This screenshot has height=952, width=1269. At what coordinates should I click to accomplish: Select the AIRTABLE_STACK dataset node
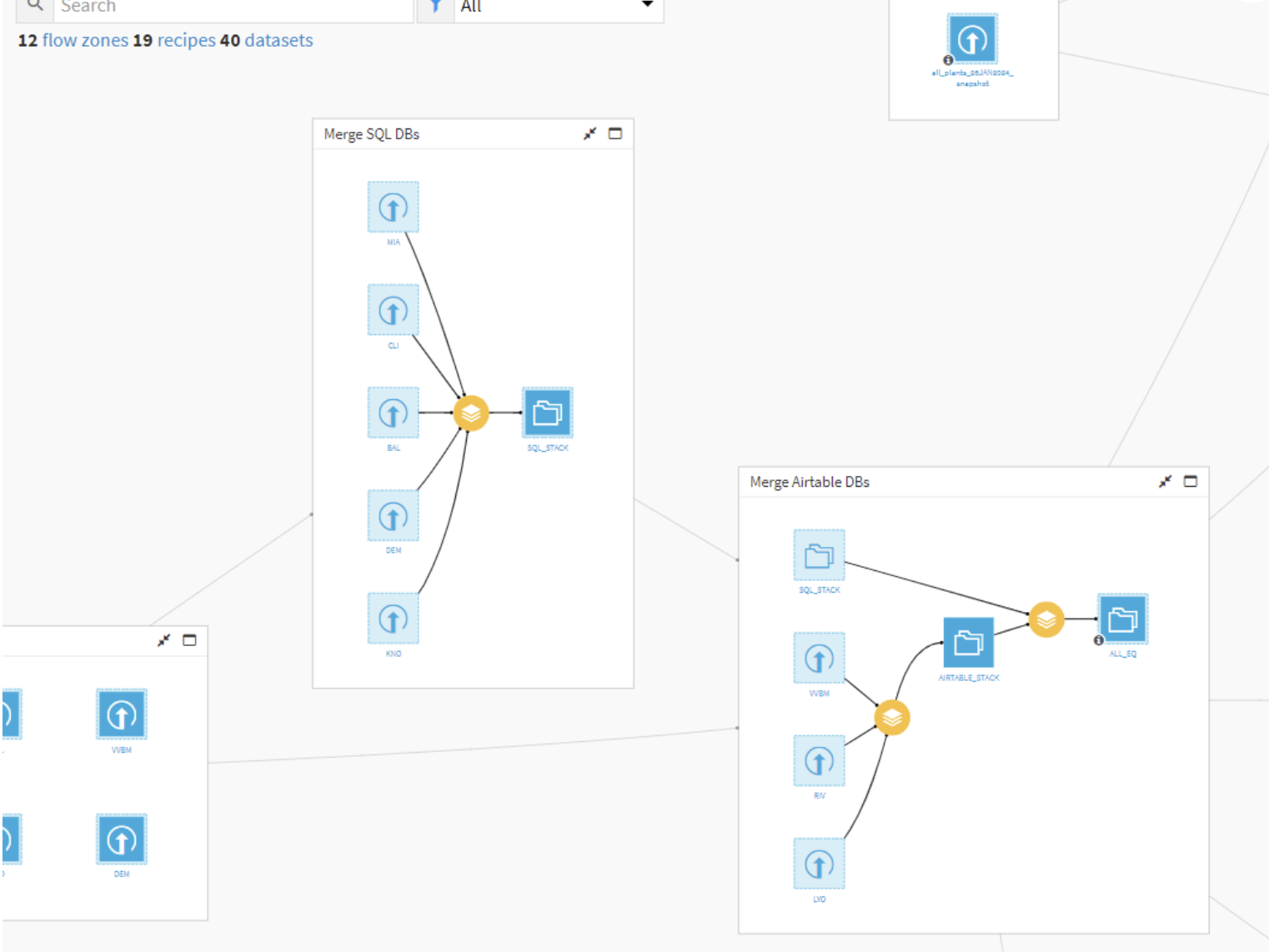968,643
